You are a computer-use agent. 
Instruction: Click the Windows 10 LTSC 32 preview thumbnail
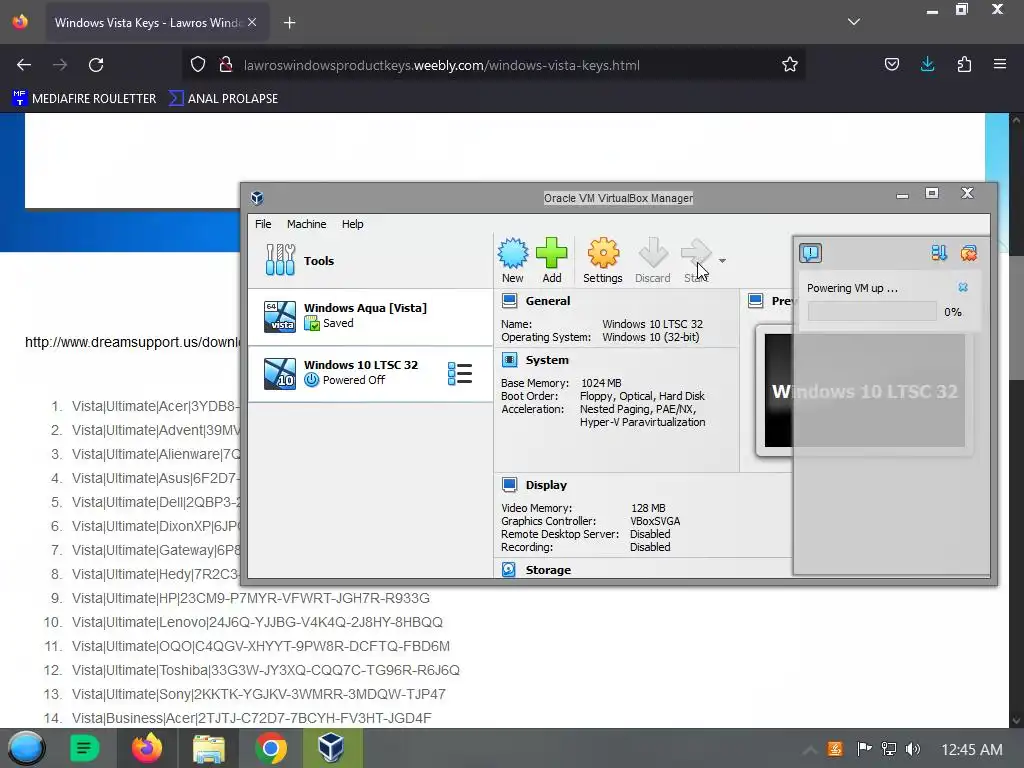(865, 391)
